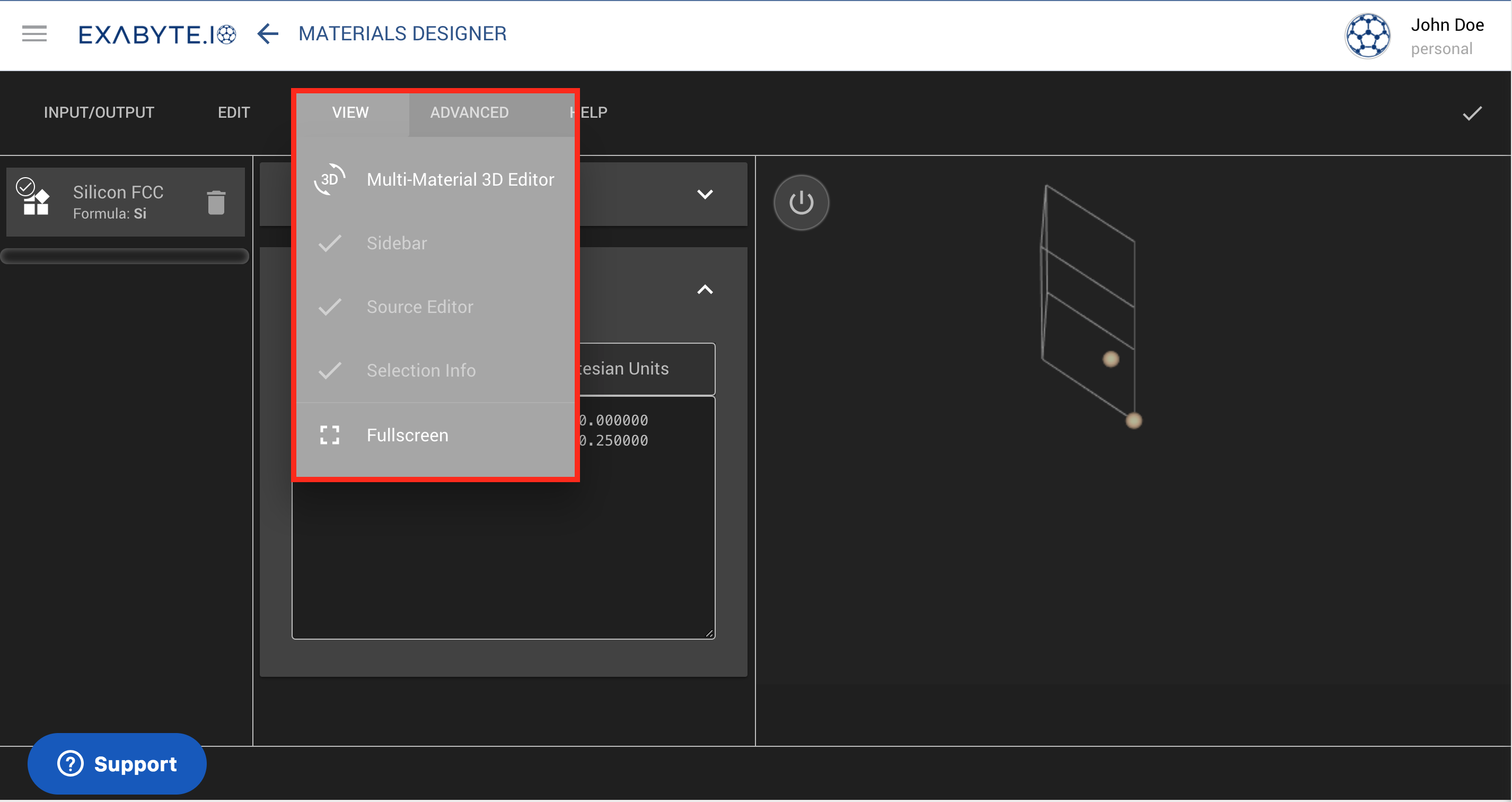Image resolution: width=1512 pixels, height=802 pixels.
Task: Toggle the Source Editor view option
Action: point(419,307)
